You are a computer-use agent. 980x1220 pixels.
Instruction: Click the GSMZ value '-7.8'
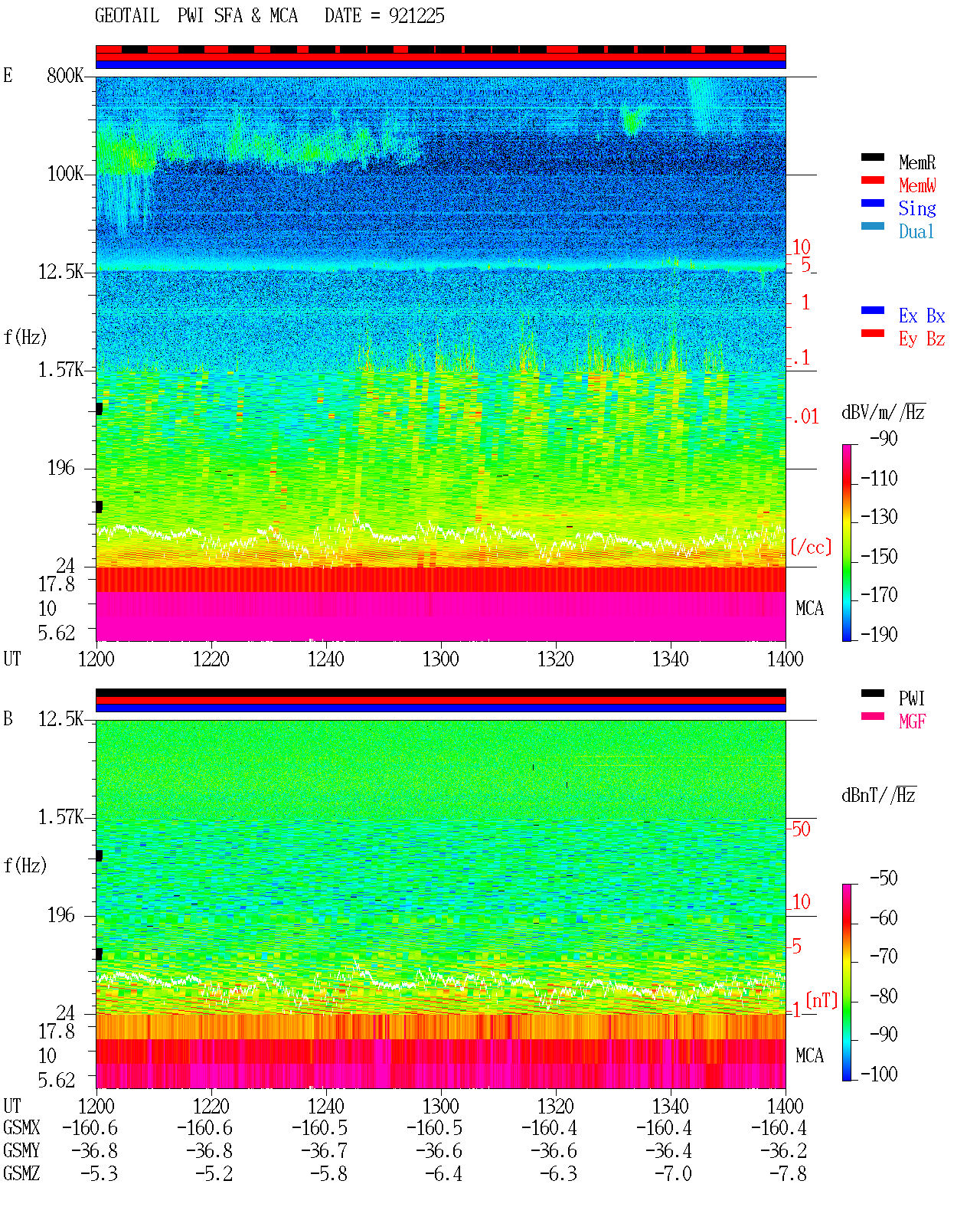[x=788, y=1174]
